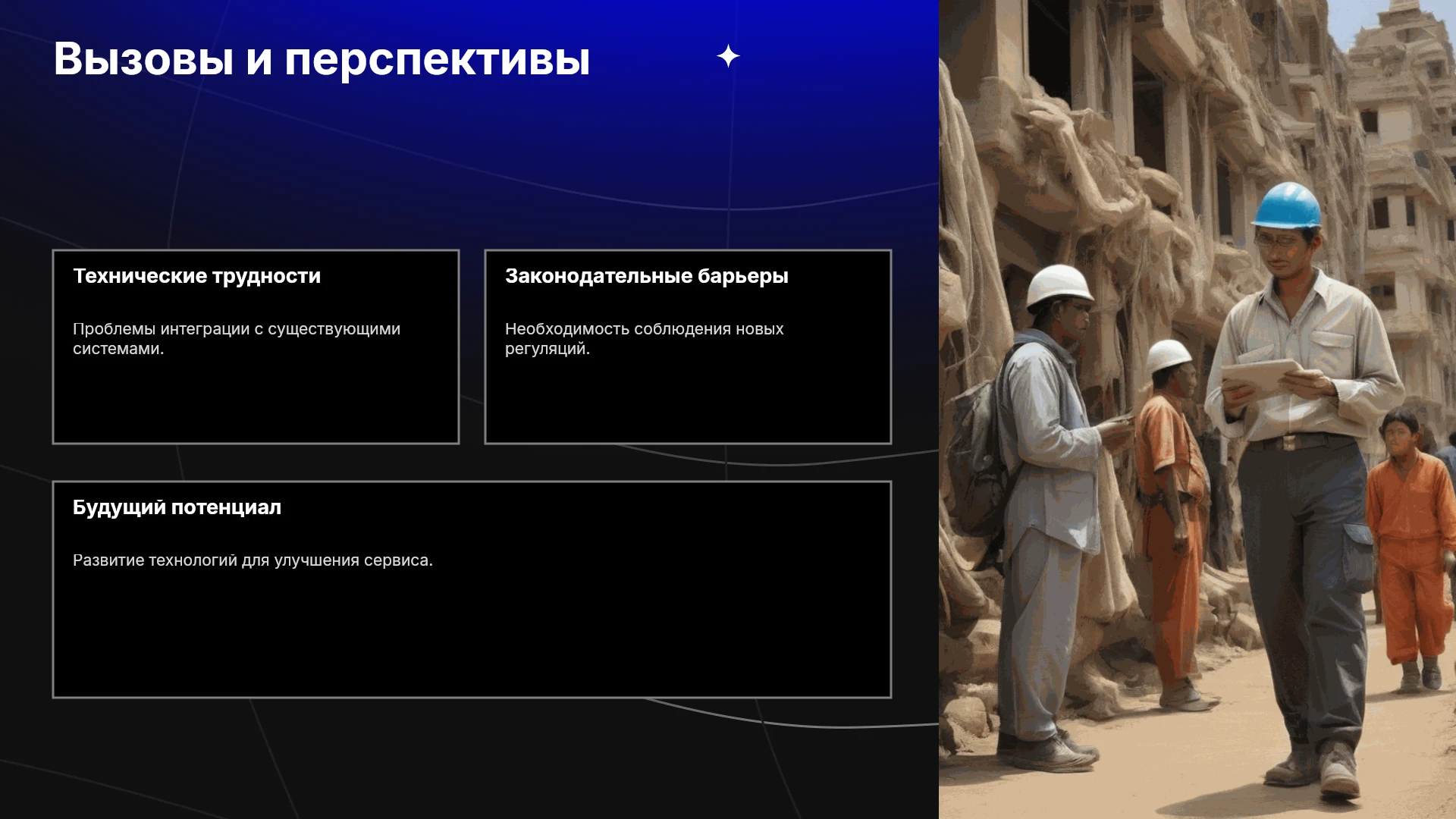Click the text 'Развитие технологий для улучшения сервиса.'
The width and height of the screenshot is (1456, 819).
pyautogui.click(x=253, y=560)
